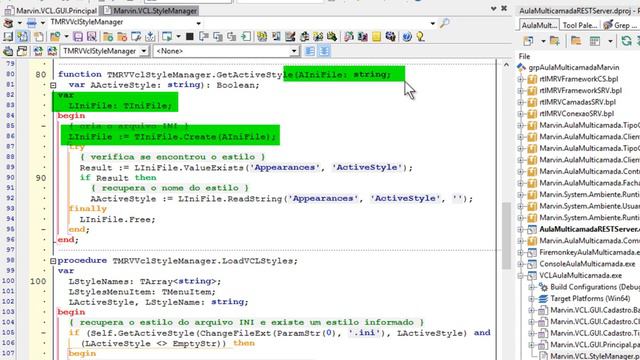Click the open folder icon in project panel
Image resolution: width=640 pixels, height=360 pixels.
tap(576, 41)
